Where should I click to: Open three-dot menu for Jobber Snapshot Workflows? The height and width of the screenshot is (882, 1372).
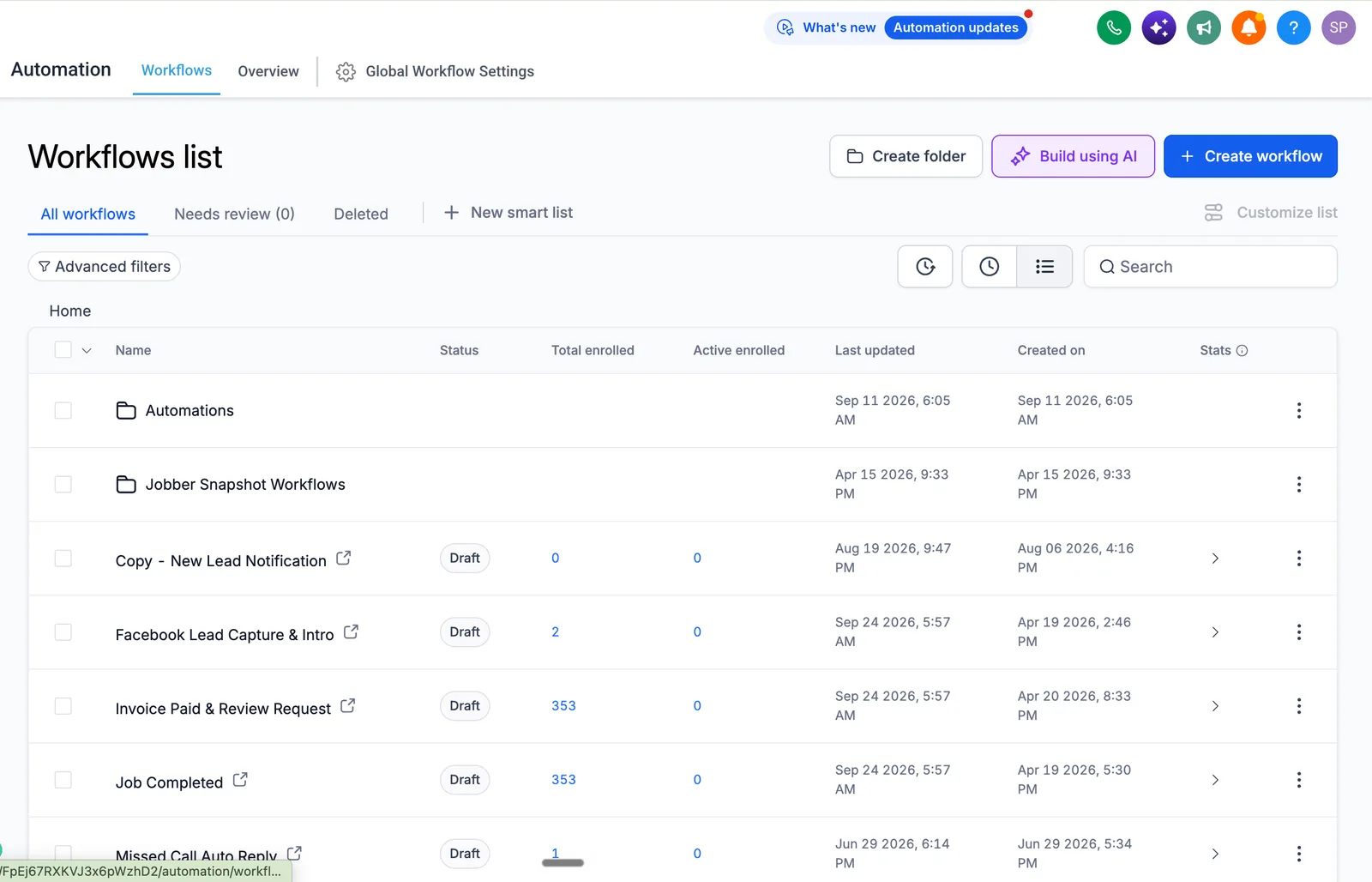point(1299,484)
